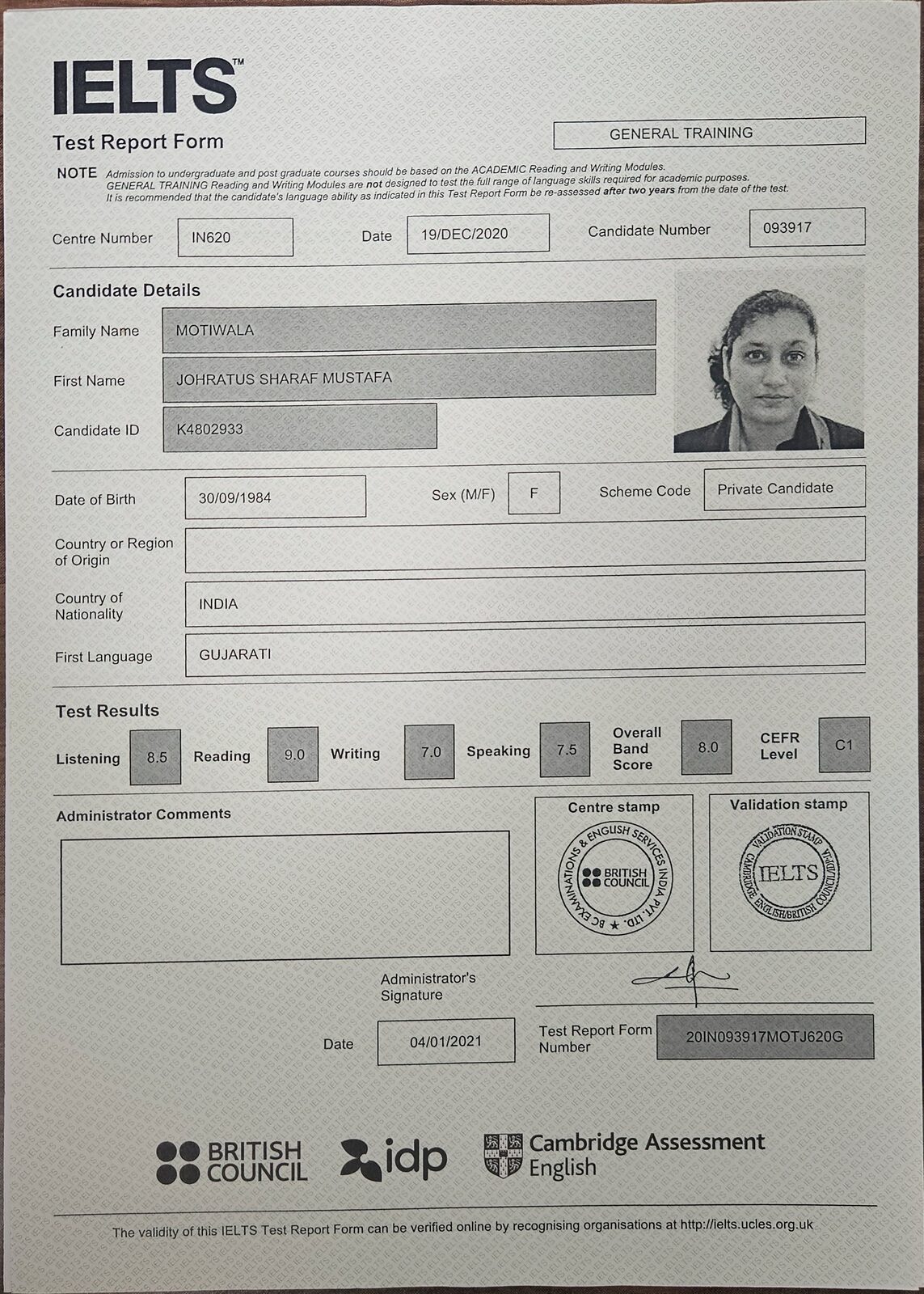Click the Reading score box 9.0
Viewport: 924px width, 1294px height.
pyautogui.click(x=293, y=754)
